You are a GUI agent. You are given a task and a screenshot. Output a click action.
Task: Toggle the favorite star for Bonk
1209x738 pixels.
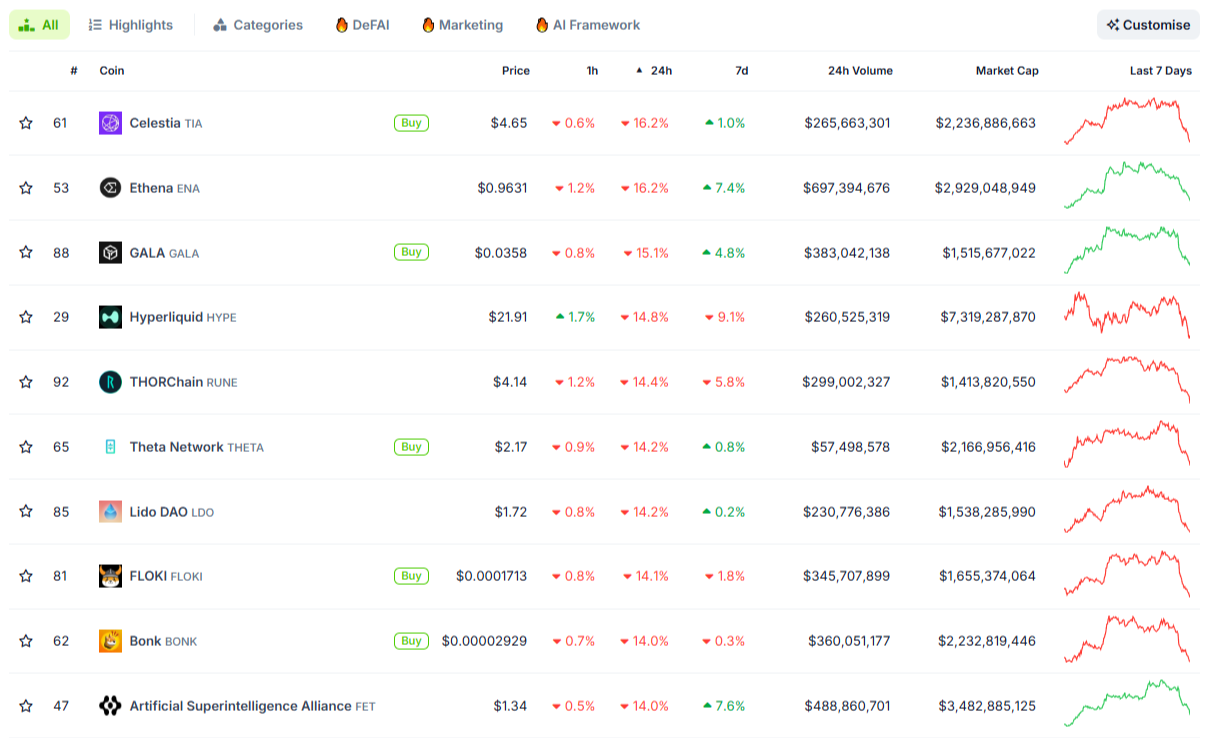(x=26, y=641)
